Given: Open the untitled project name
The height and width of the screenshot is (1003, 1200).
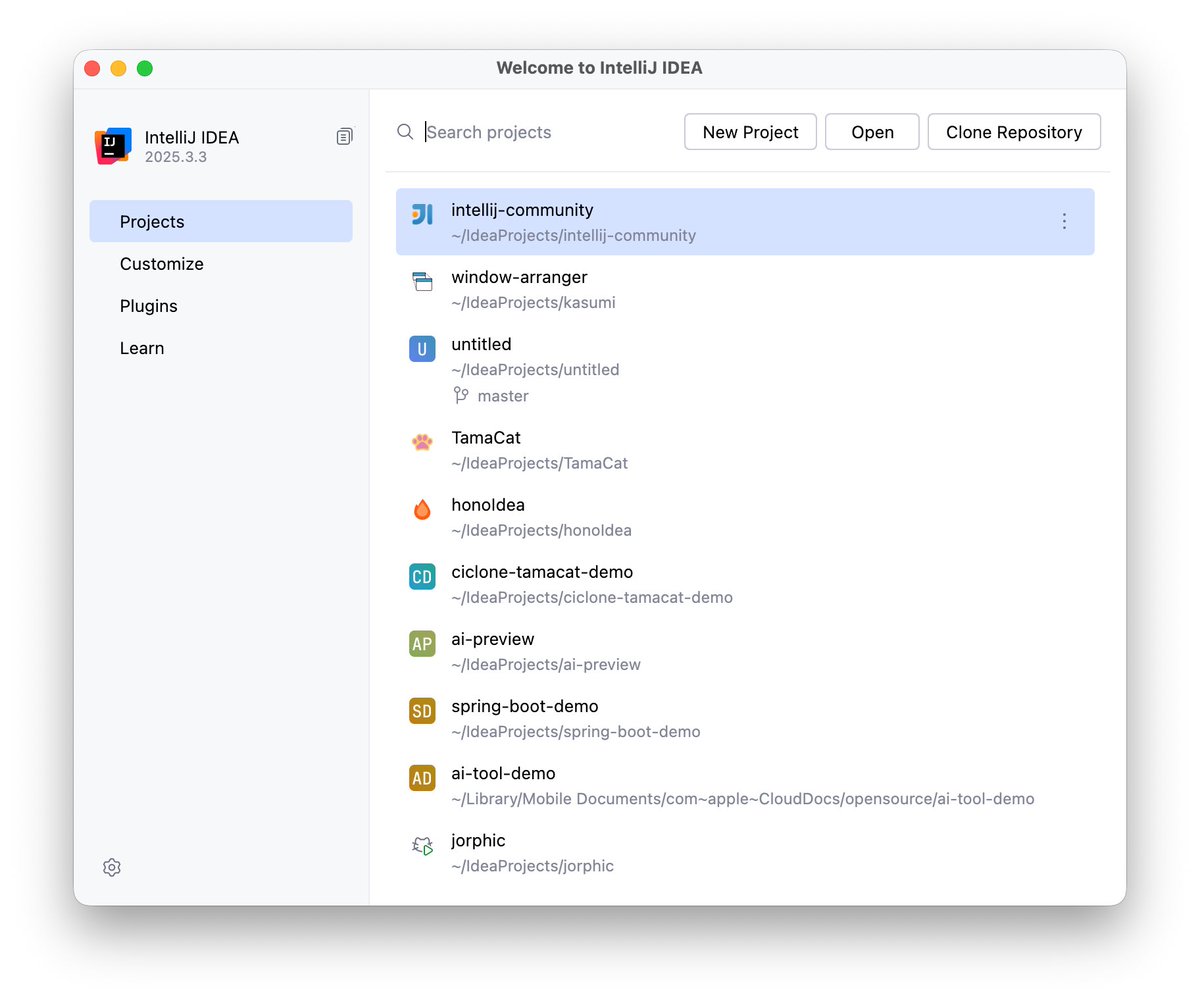Looking at the screenshot, I should [481, 344].
